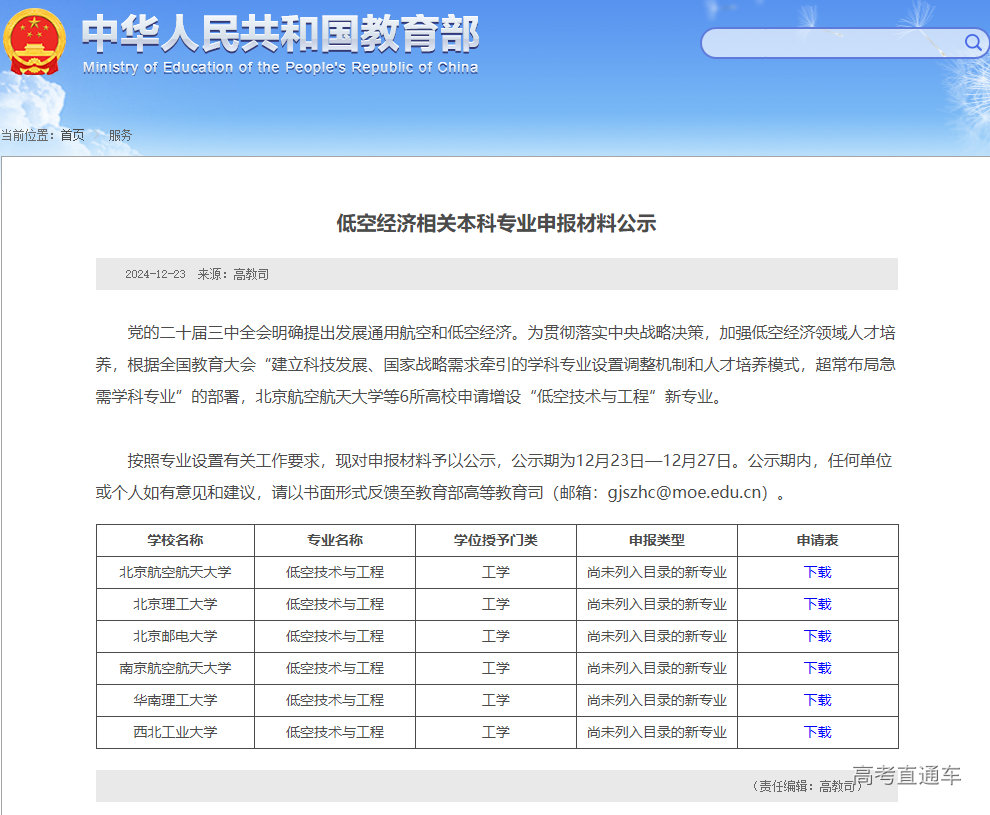Image resolution: width=990 pixels, height=815 pixels.
Task: Open the 服务 breadcrumb link
Action: tap(120, 135)
